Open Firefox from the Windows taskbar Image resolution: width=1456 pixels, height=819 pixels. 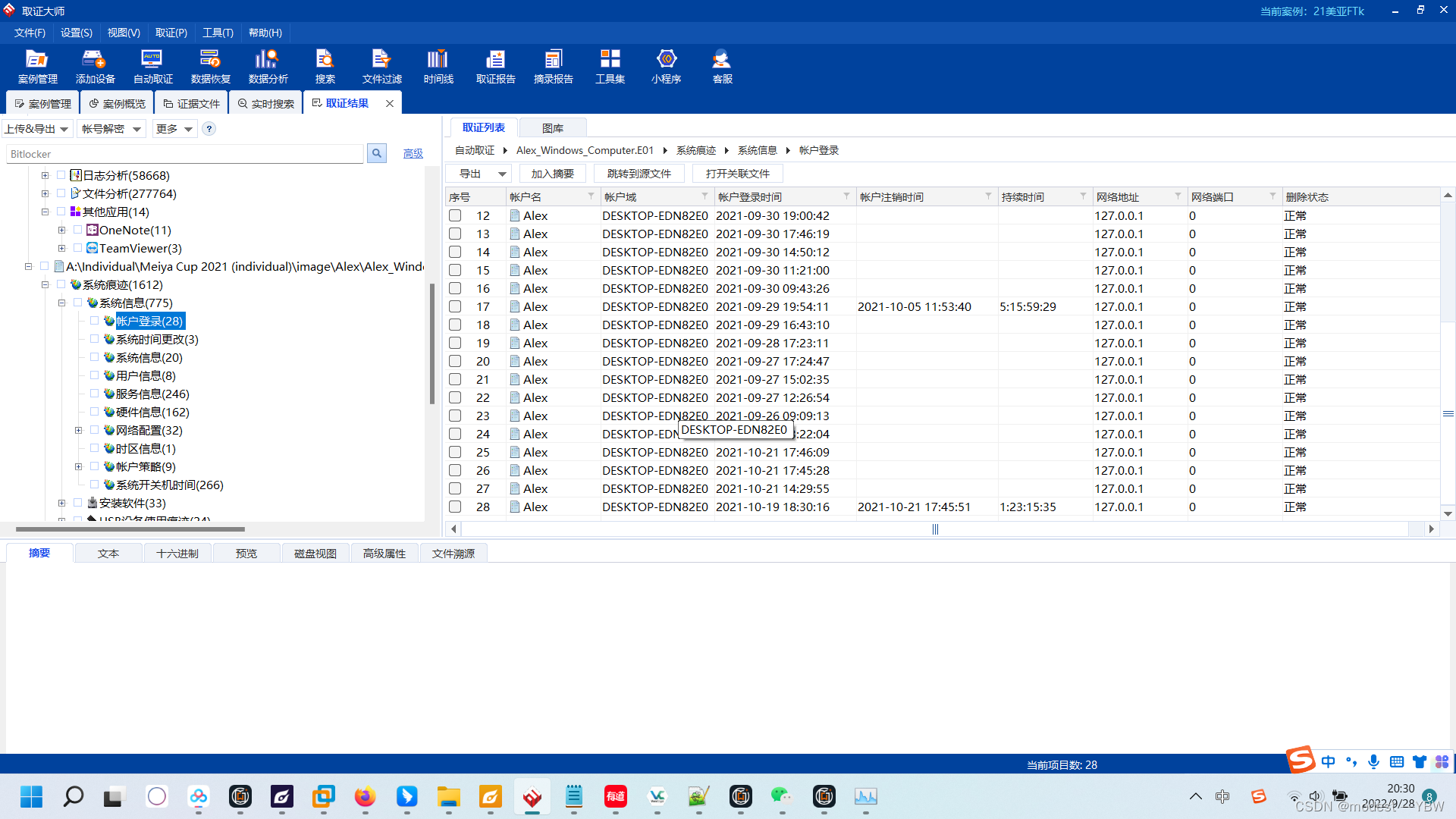[x=365, y=796]
